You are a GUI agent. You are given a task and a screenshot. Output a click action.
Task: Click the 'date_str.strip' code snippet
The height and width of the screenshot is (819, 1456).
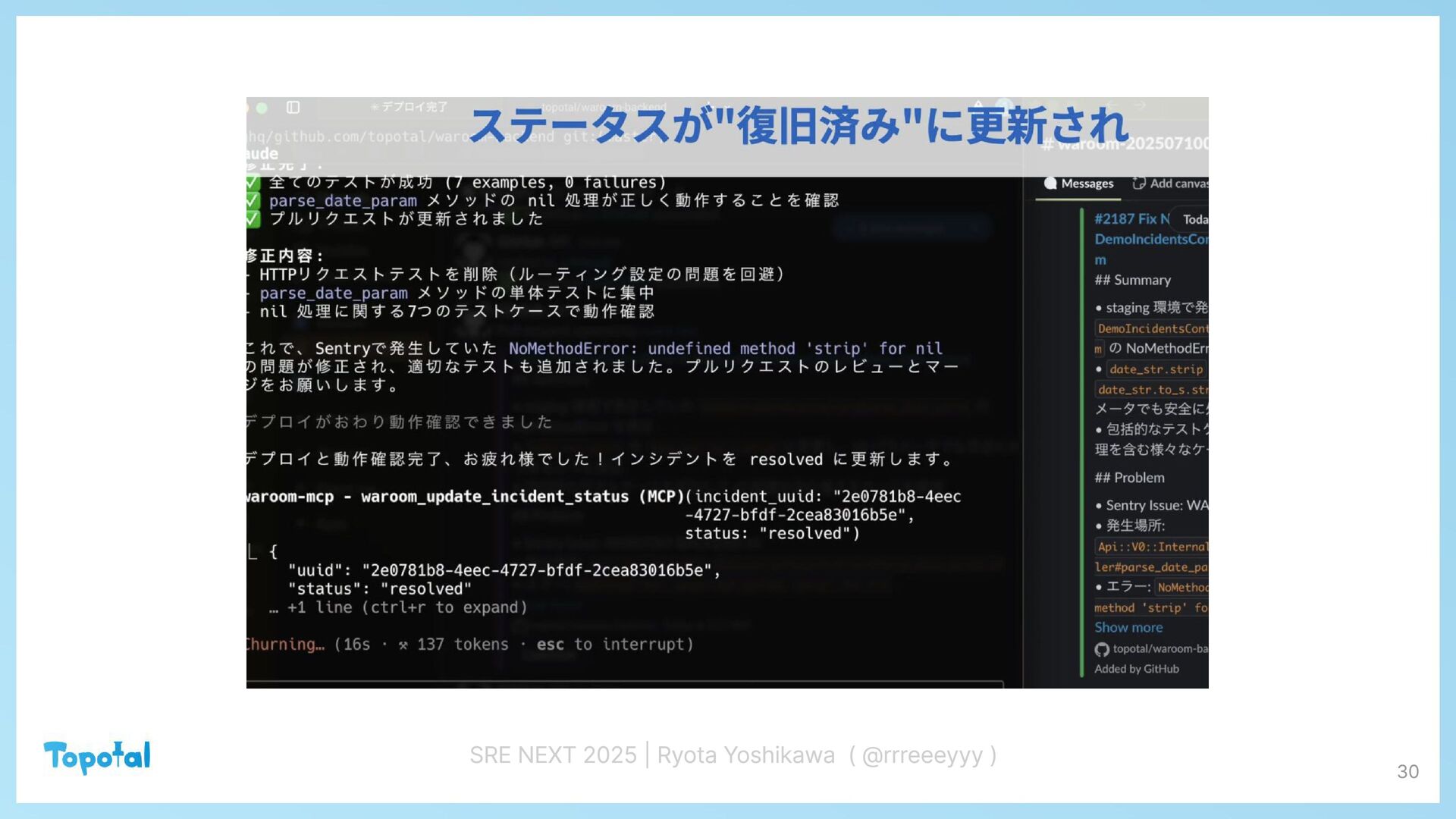click(x=1156, y=369)
